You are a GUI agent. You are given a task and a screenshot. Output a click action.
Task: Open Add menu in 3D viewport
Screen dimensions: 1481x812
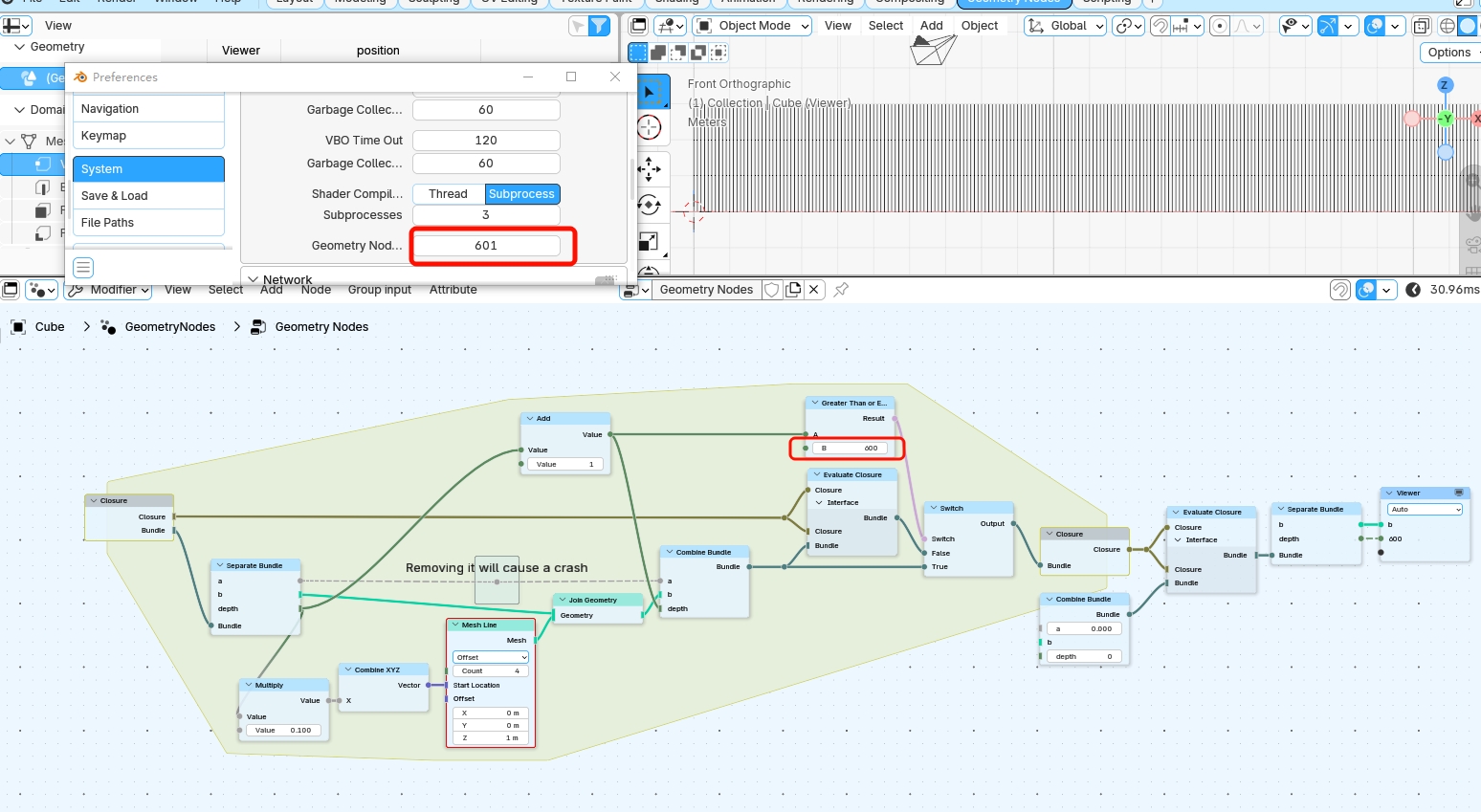tap(932, 26)
